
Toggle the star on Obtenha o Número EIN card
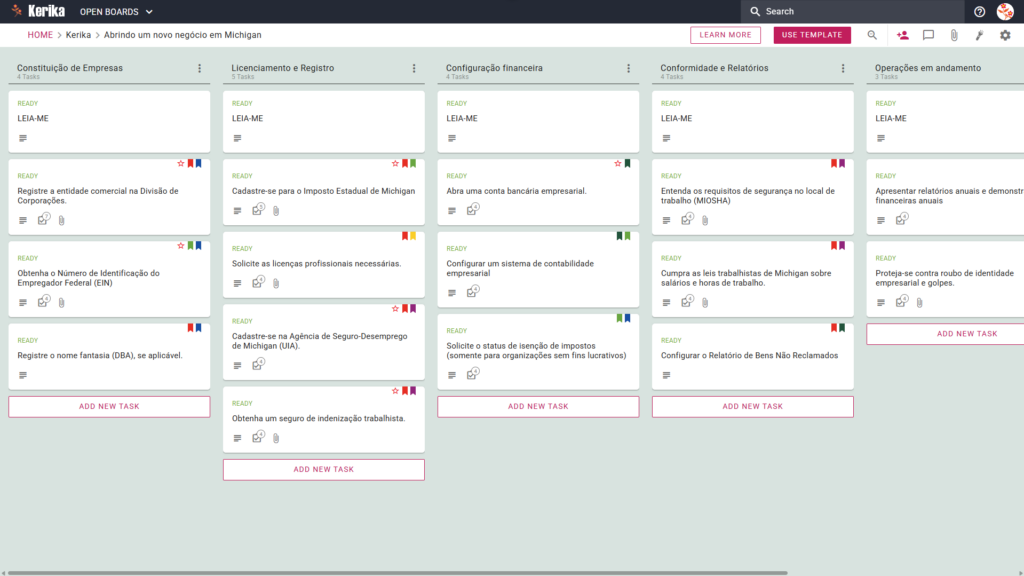[181, 246]
